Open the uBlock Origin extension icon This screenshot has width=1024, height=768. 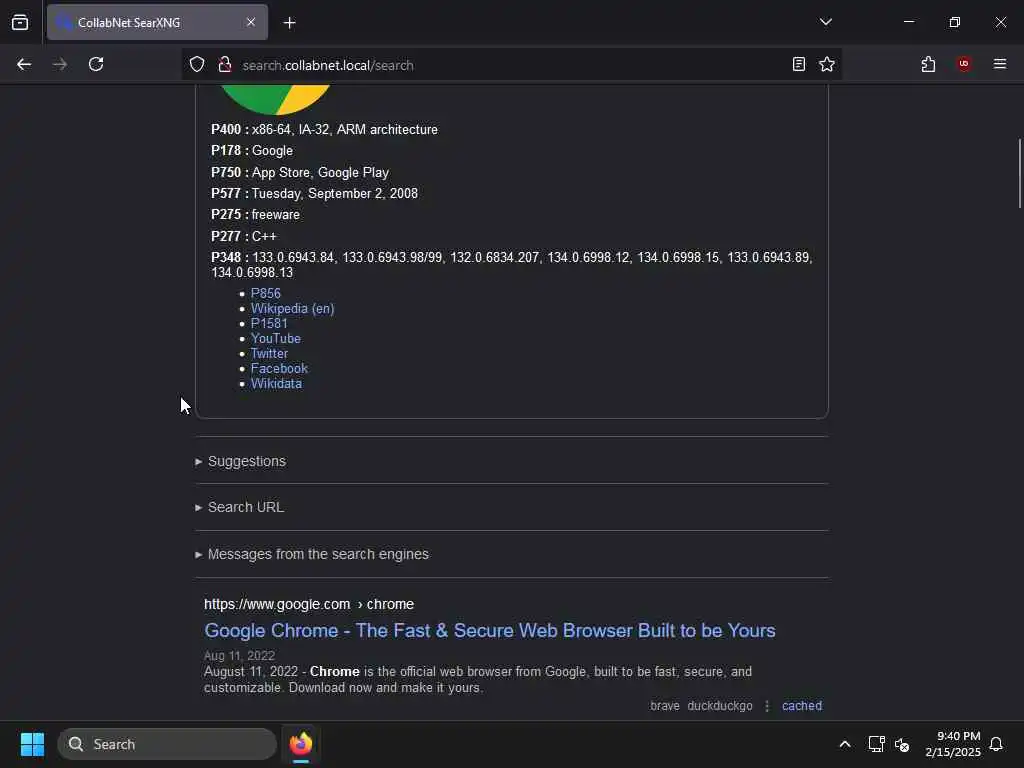tap(964, 64)
